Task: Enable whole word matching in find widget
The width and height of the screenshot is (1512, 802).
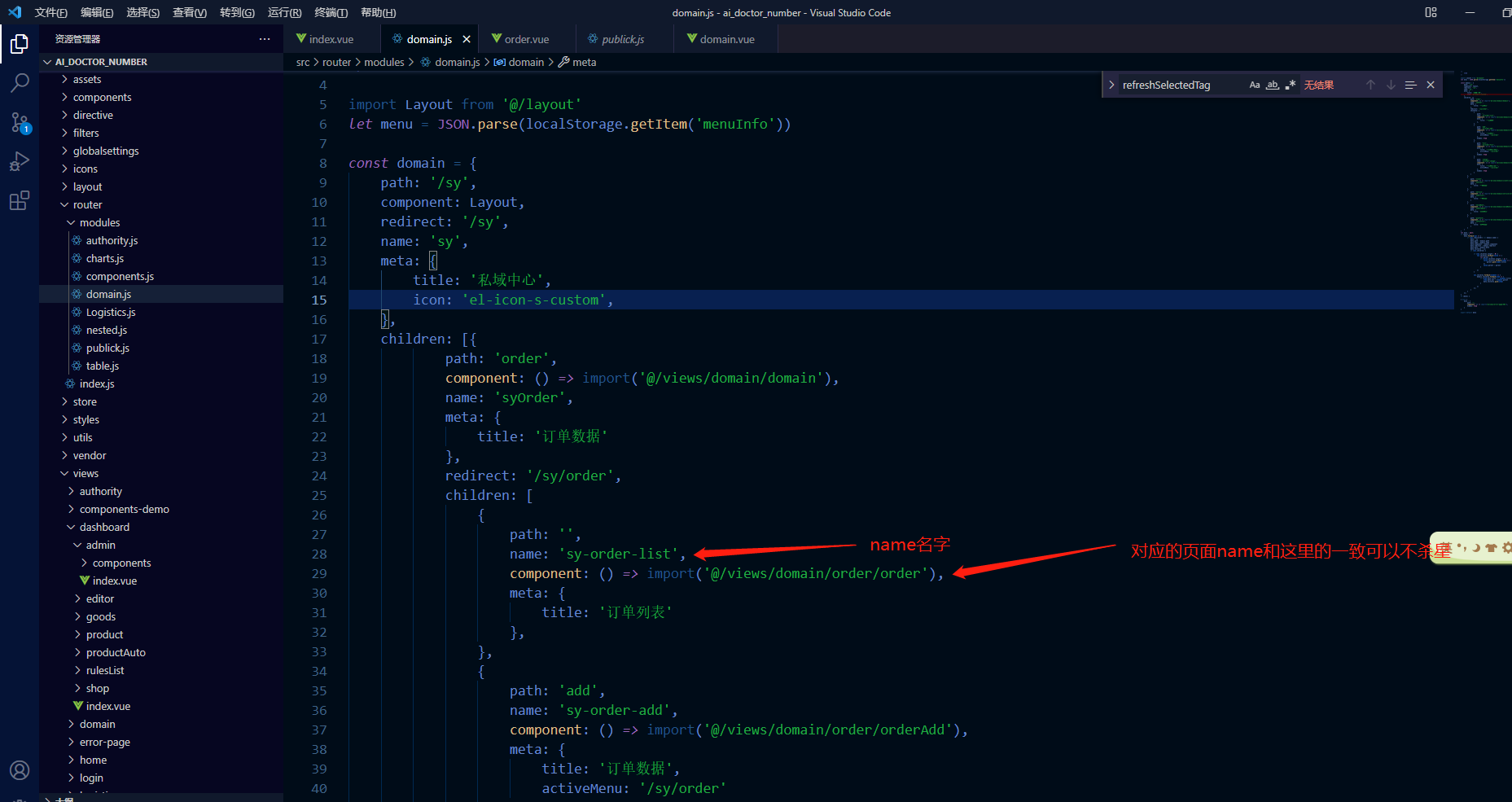Action: (x=1272, y=84)
